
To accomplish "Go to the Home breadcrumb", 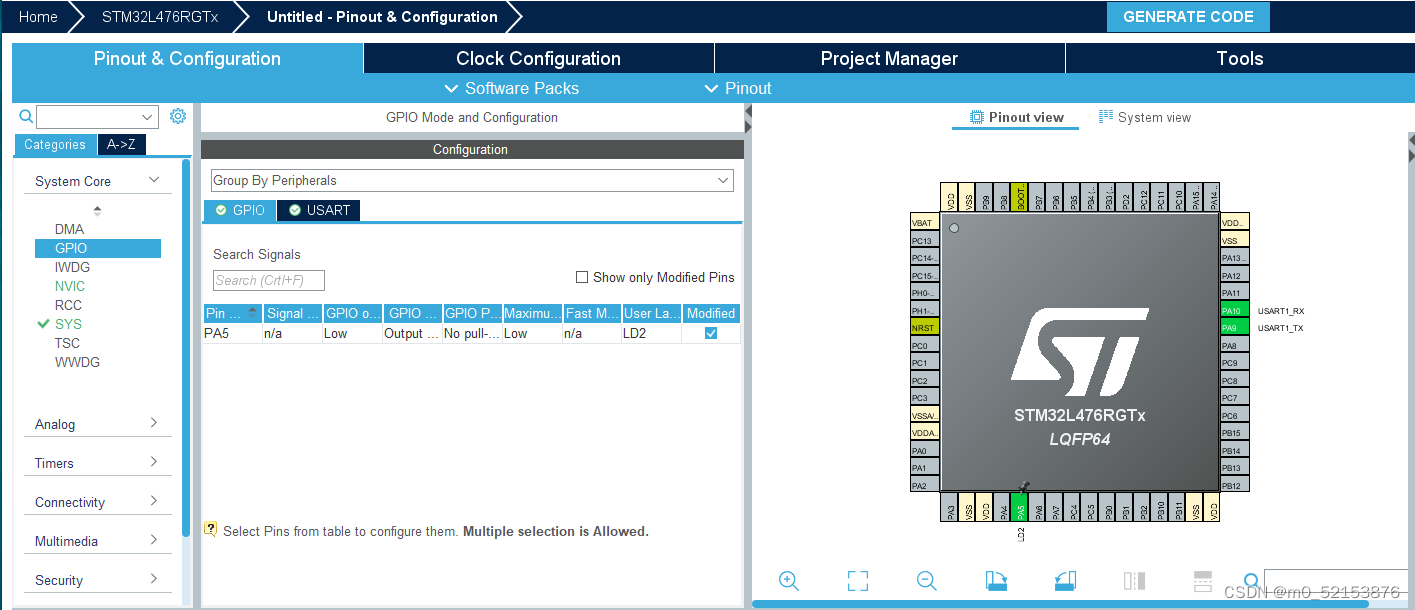I will coord(38,17).
